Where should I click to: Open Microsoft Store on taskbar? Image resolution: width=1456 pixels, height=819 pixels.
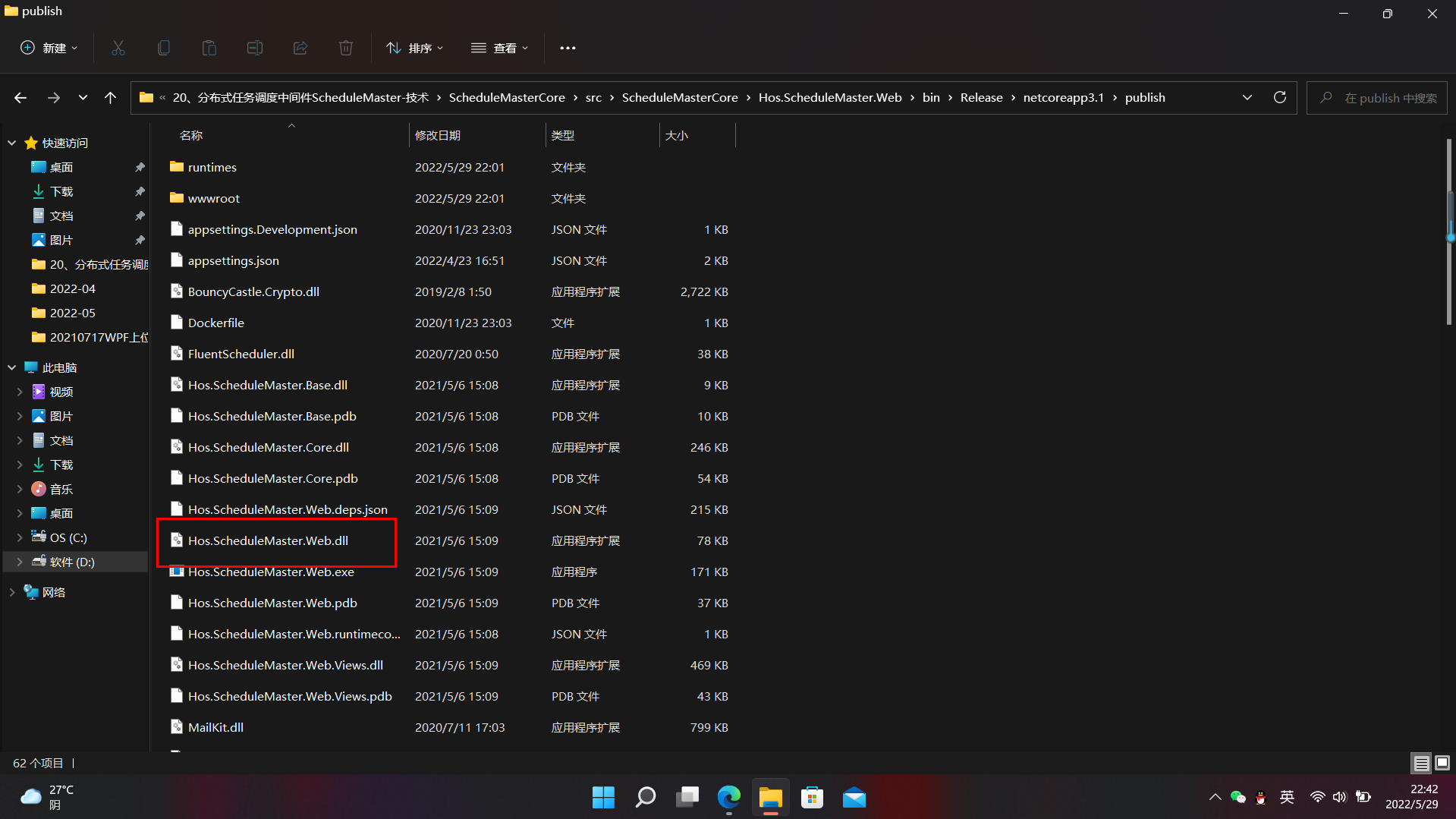pyautogui.click(x=813, y=798)
